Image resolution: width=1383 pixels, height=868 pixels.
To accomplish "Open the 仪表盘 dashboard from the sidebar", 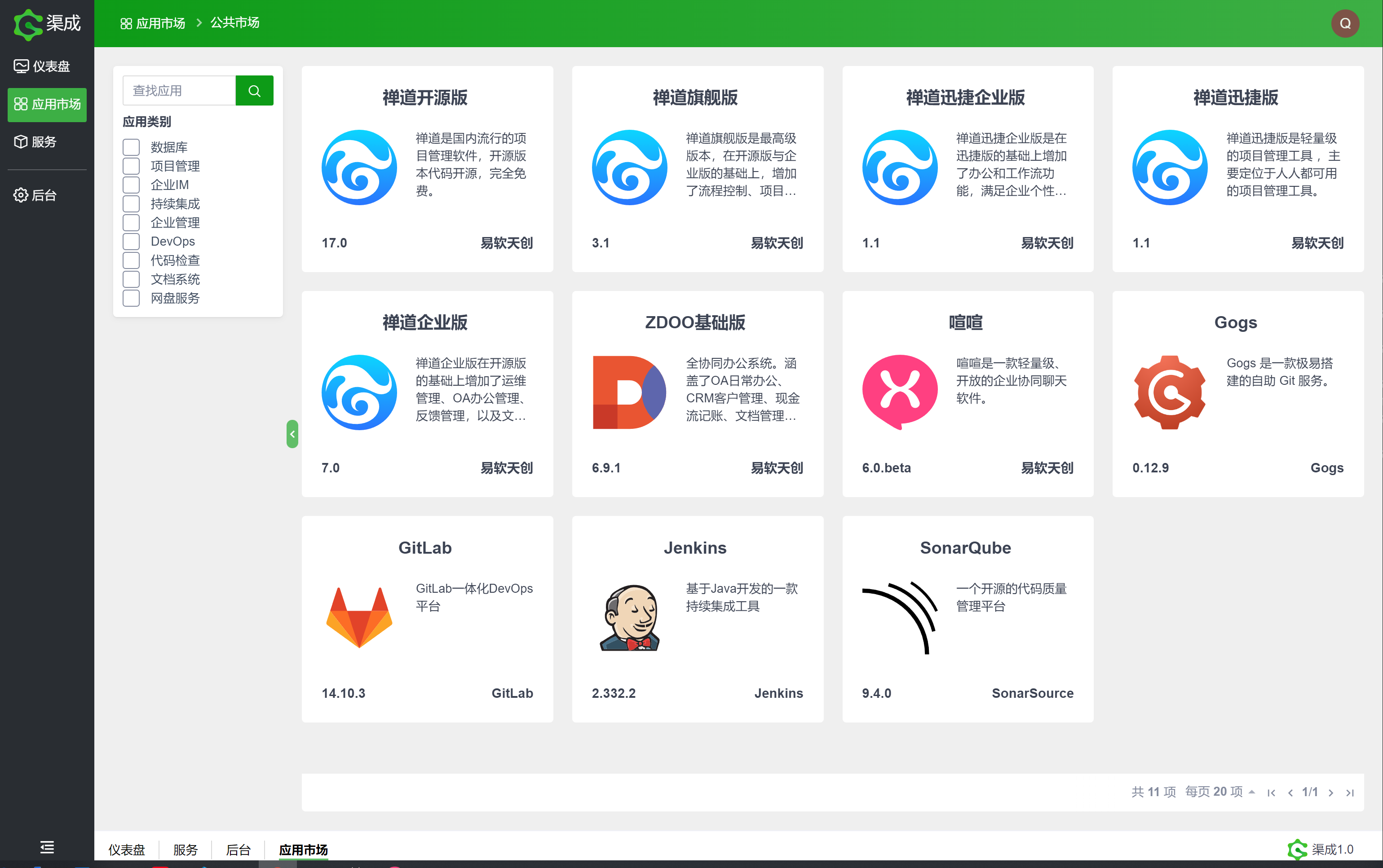I will [x=47, y=66].
